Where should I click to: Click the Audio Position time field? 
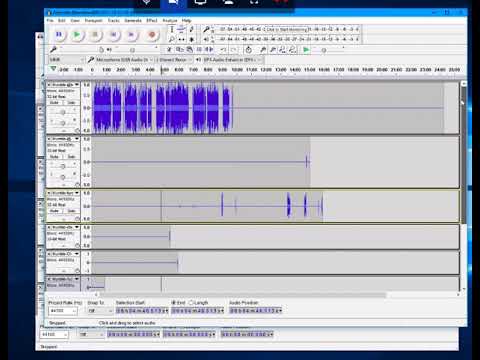(x=256, y=311)
